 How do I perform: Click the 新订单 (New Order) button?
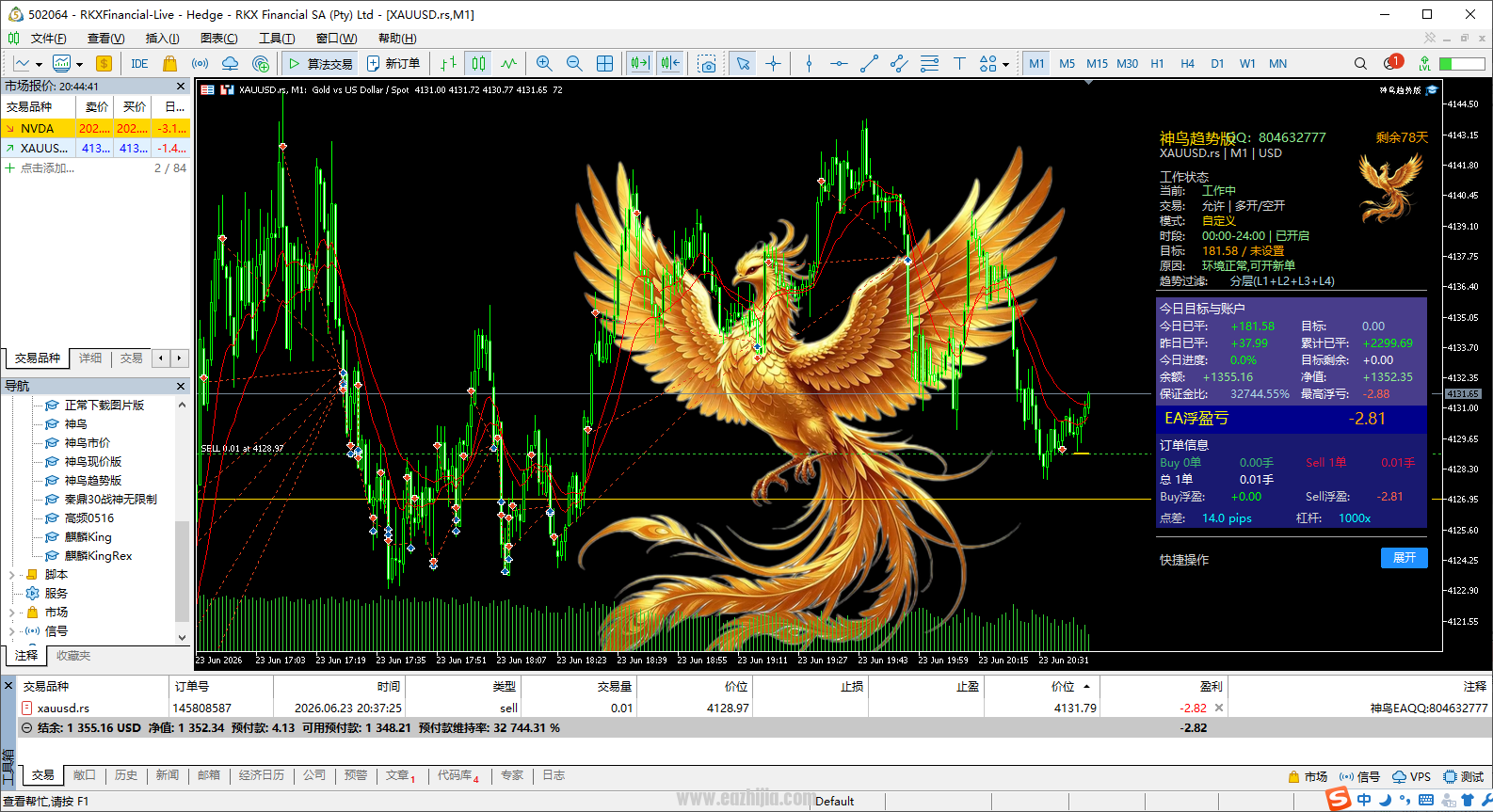(393, 64)
